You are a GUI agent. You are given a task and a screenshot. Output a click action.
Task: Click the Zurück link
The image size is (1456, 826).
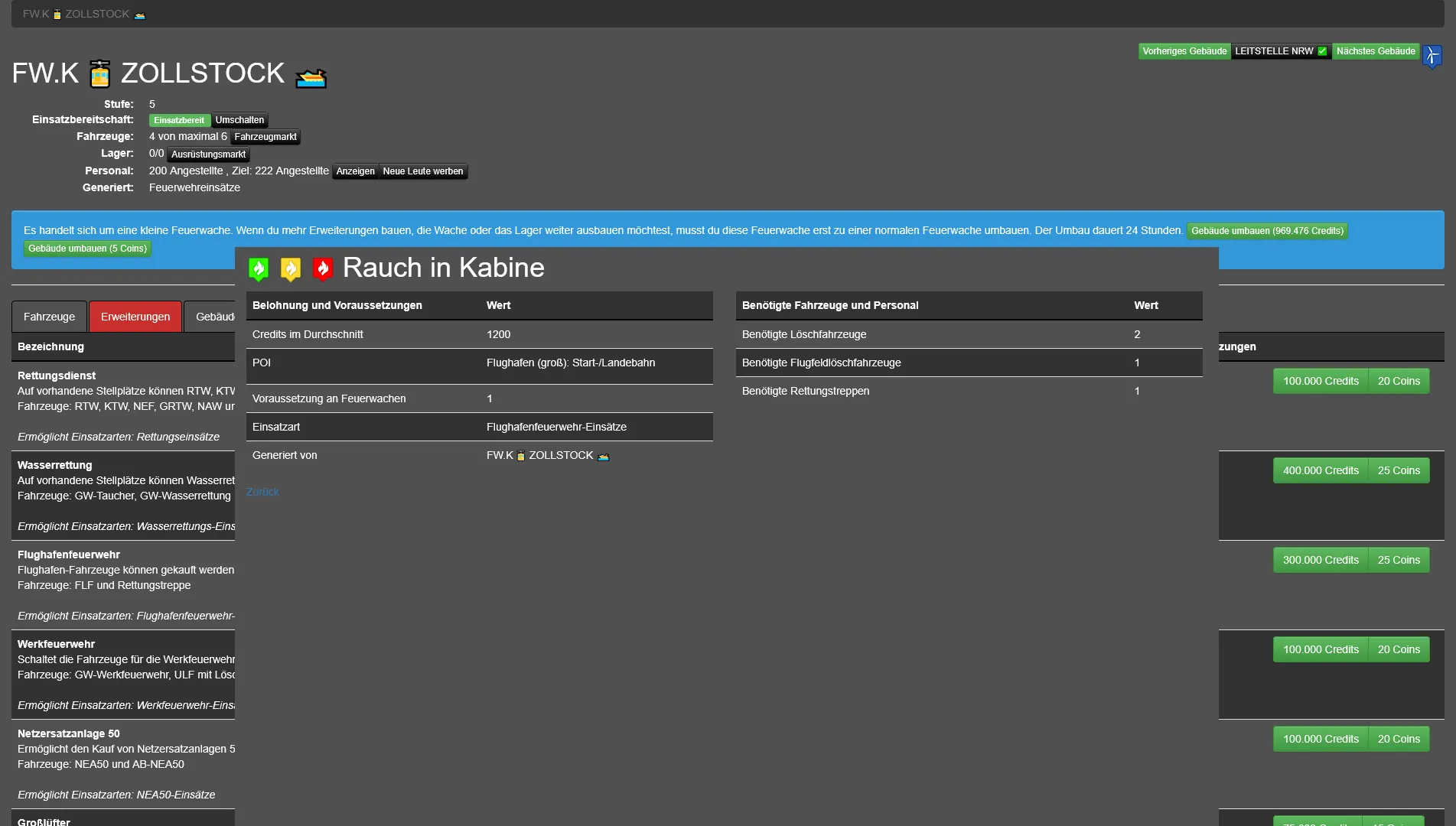tap(262, 492)
